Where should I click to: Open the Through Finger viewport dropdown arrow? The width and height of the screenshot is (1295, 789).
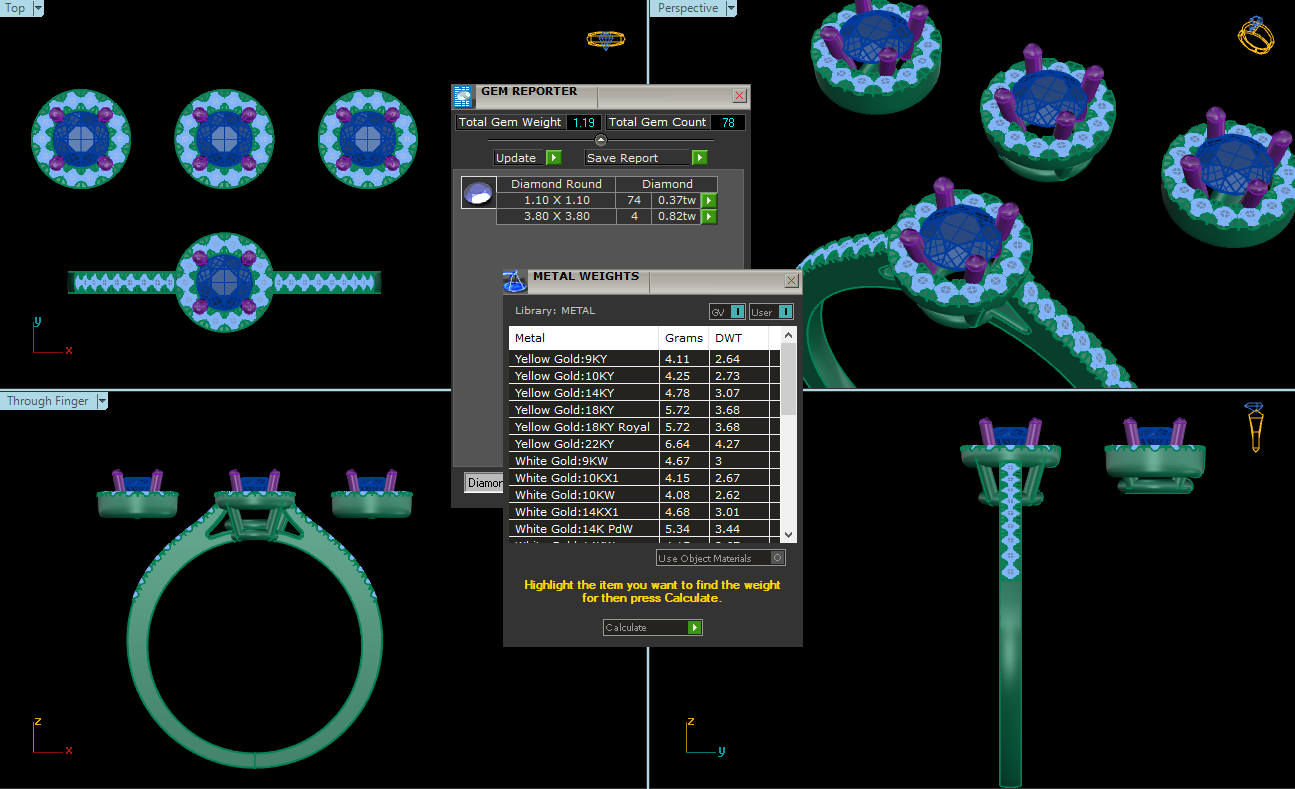pos(102,401)
